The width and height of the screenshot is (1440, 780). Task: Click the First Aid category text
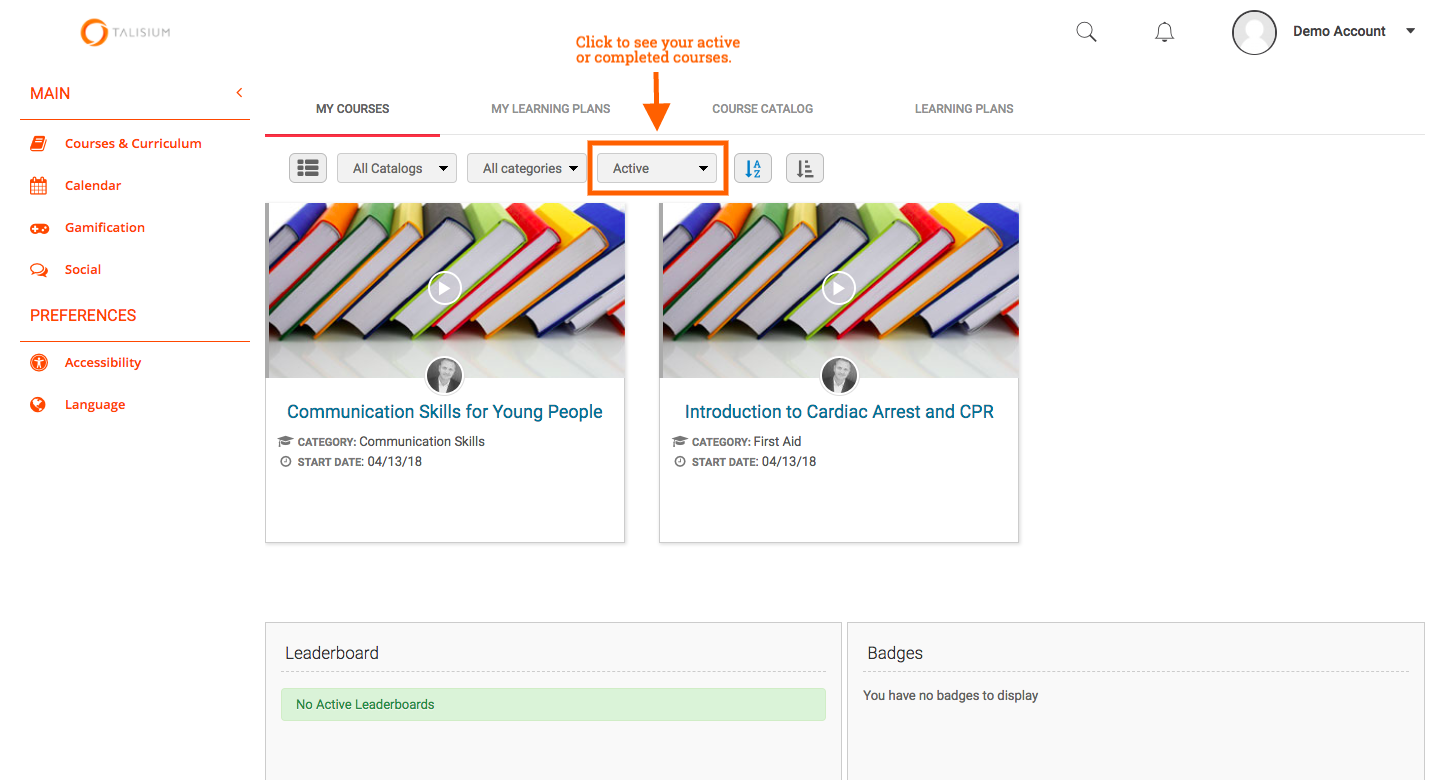(x=777, y=441)
